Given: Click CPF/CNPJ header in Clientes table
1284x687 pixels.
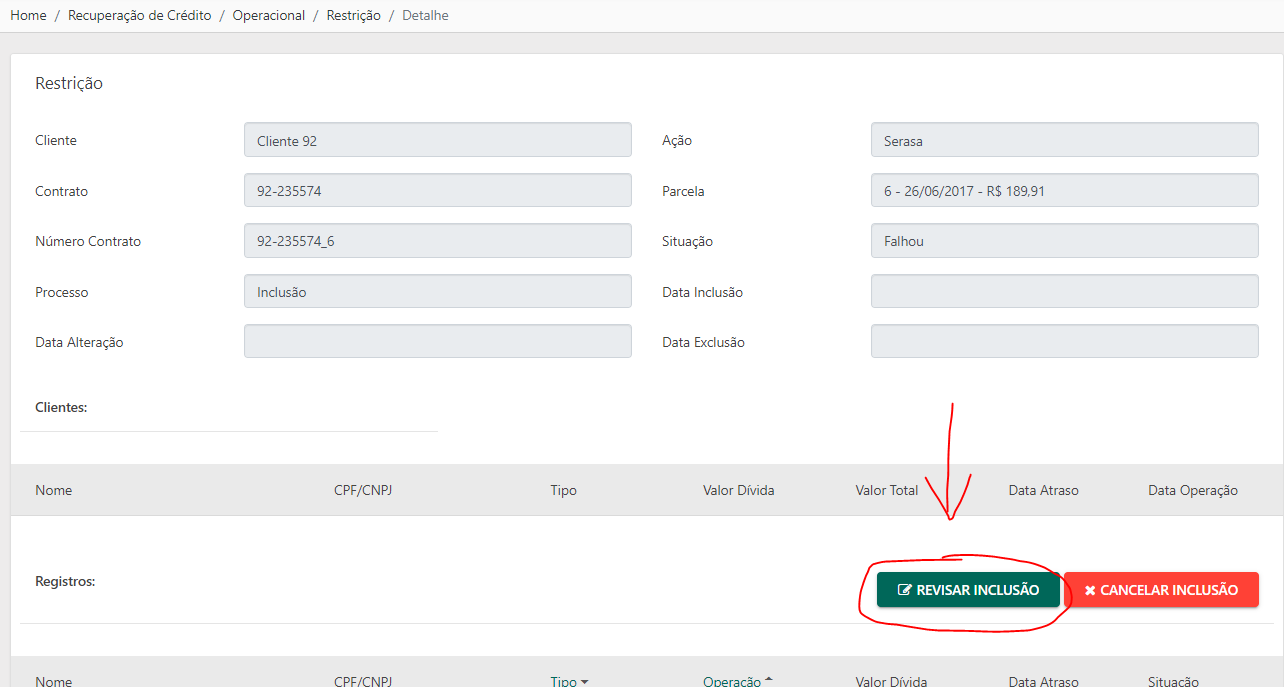Looking at the screenshot, I should point(363,490).
